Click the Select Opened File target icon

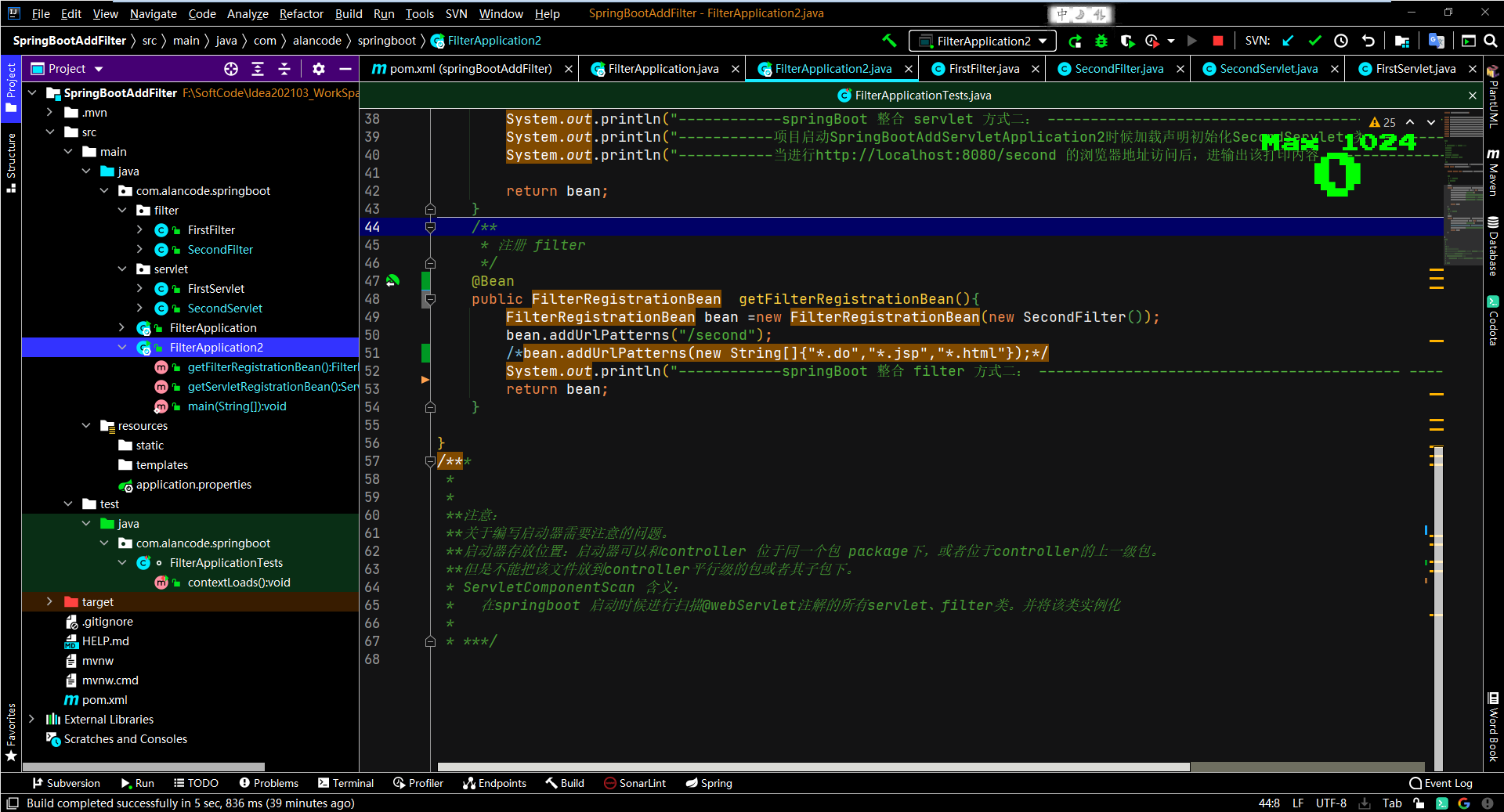[231, 69]
